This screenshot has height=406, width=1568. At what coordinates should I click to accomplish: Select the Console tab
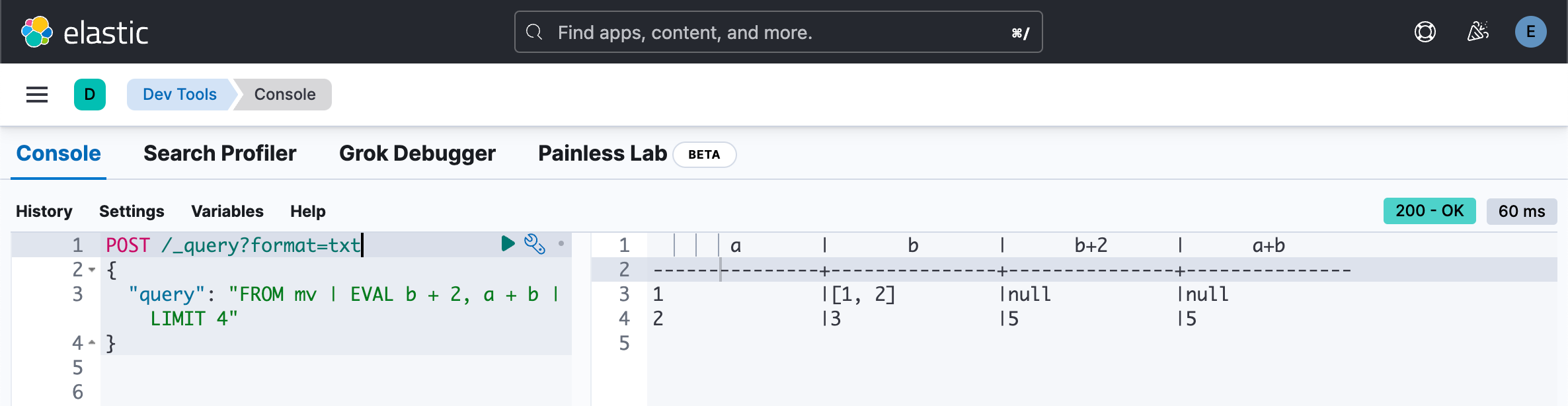58,153
